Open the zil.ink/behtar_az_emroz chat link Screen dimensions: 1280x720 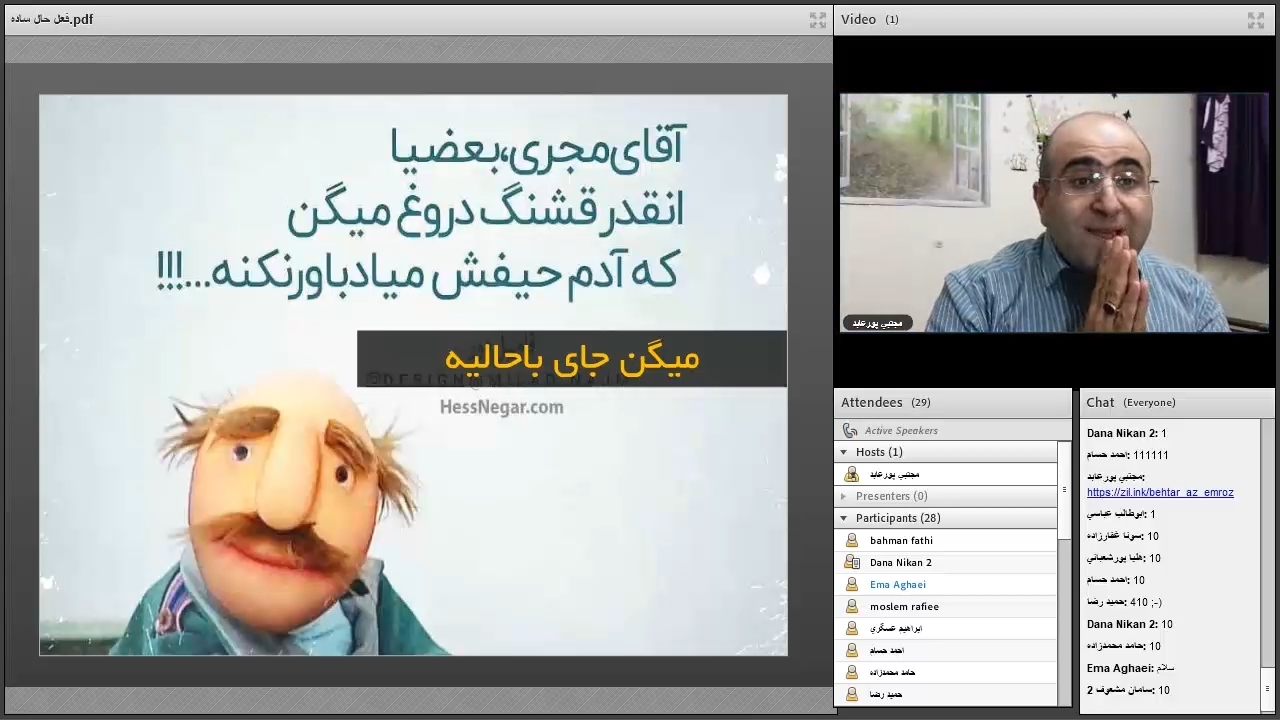tap(1160, 492)
